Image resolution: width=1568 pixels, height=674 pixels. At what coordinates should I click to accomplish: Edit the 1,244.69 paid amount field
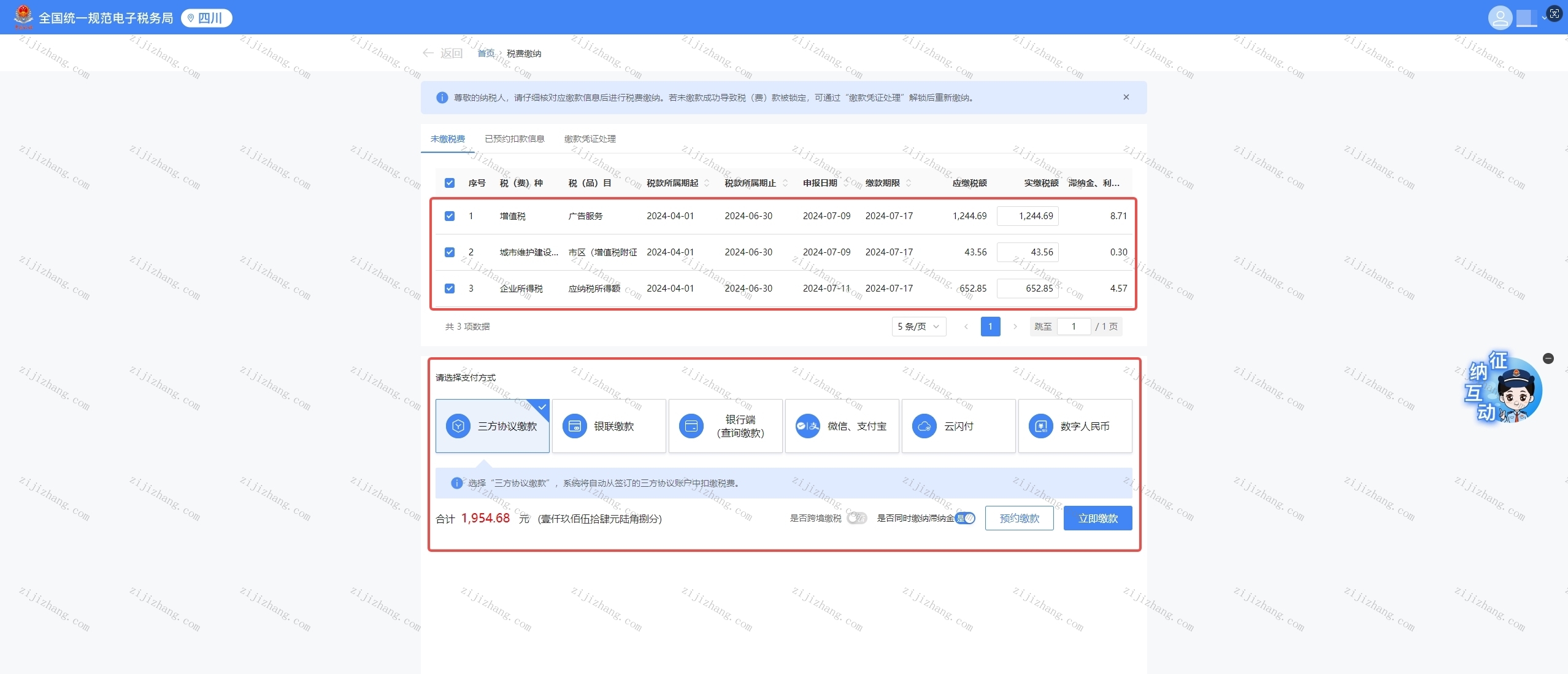click(1028, 216)
